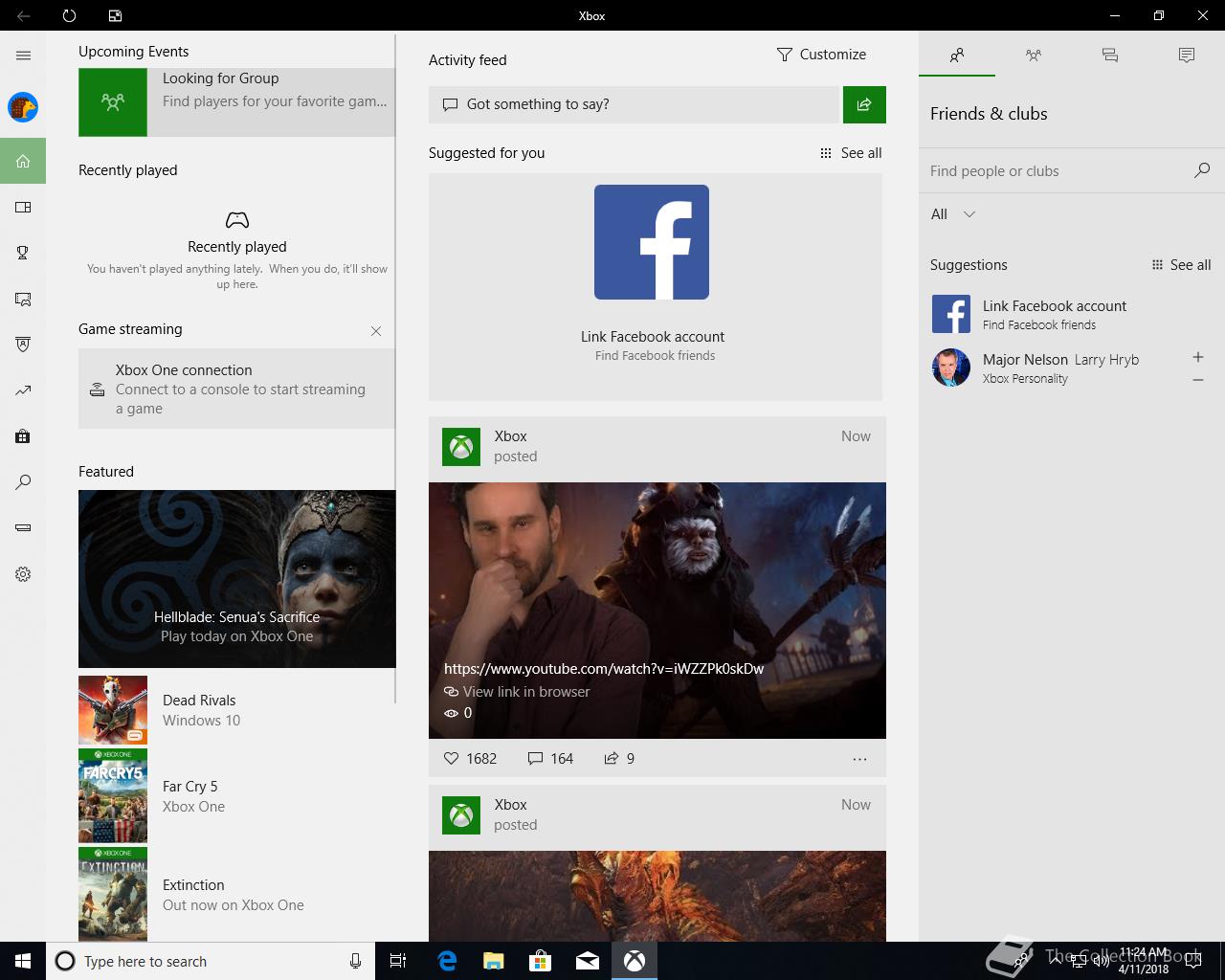Open Achievements trophy icon
Screen dimensions: 1225x980
tap(23, 253)
